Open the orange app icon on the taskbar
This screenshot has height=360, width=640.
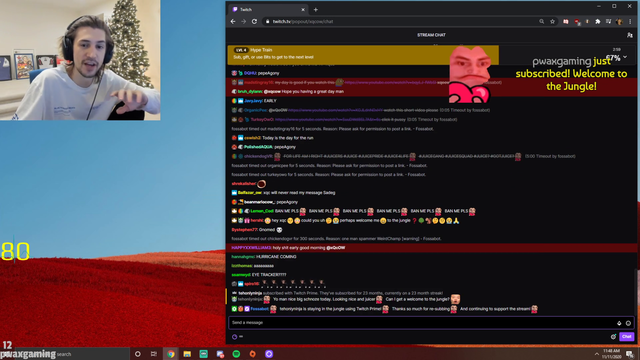point(253,354)
